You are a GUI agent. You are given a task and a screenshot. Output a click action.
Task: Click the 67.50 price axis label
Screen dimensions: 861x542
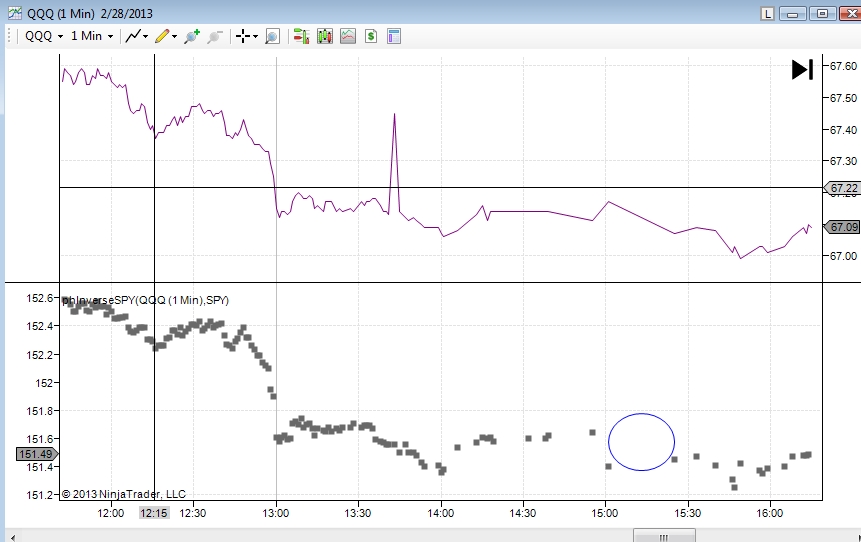(843, 98)
